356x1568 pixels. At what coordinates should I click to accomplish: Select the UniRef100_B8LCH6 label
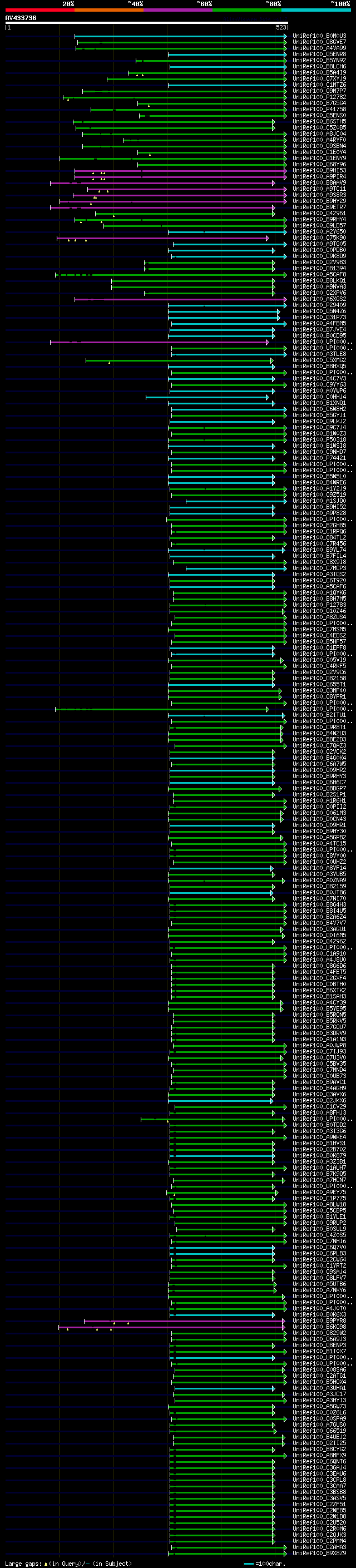tap(319, 66)
